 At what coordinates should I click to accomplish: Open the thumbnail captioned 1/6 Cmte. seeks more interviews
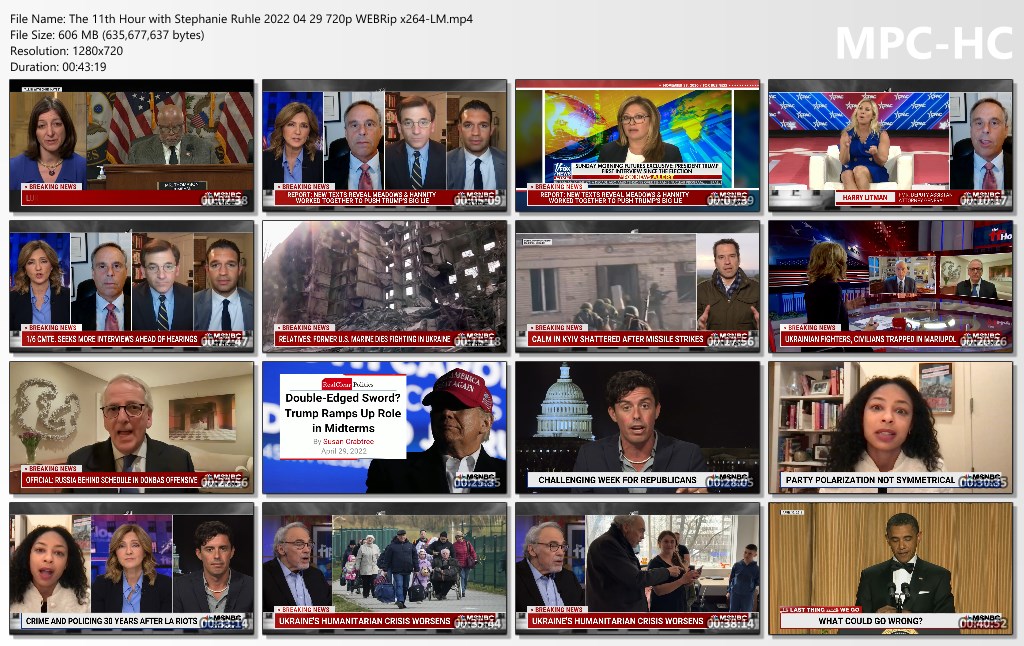click(x=132, y=286)
